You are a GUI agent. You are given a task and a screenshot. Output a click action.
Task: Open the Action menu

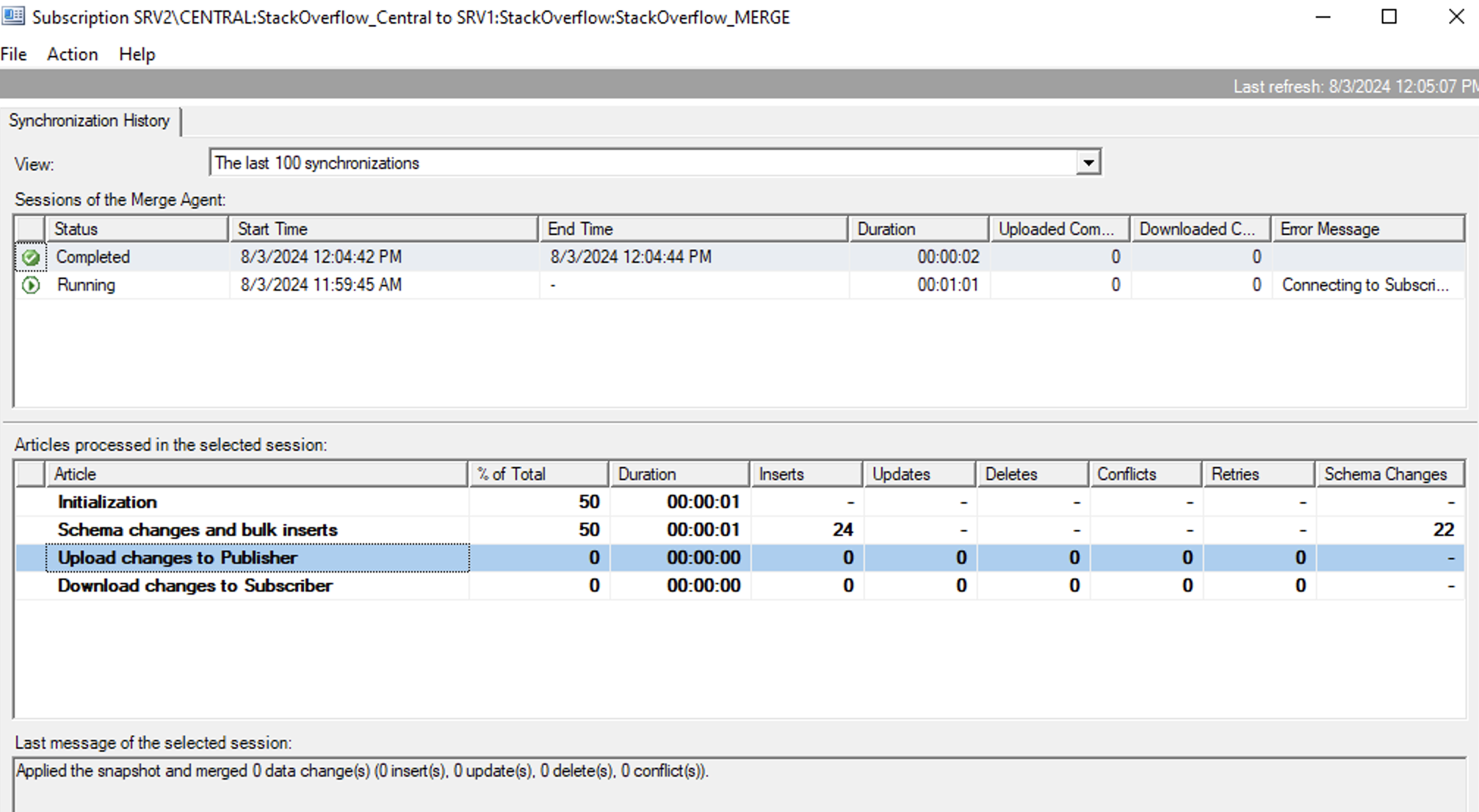click(x=72, y=54)
